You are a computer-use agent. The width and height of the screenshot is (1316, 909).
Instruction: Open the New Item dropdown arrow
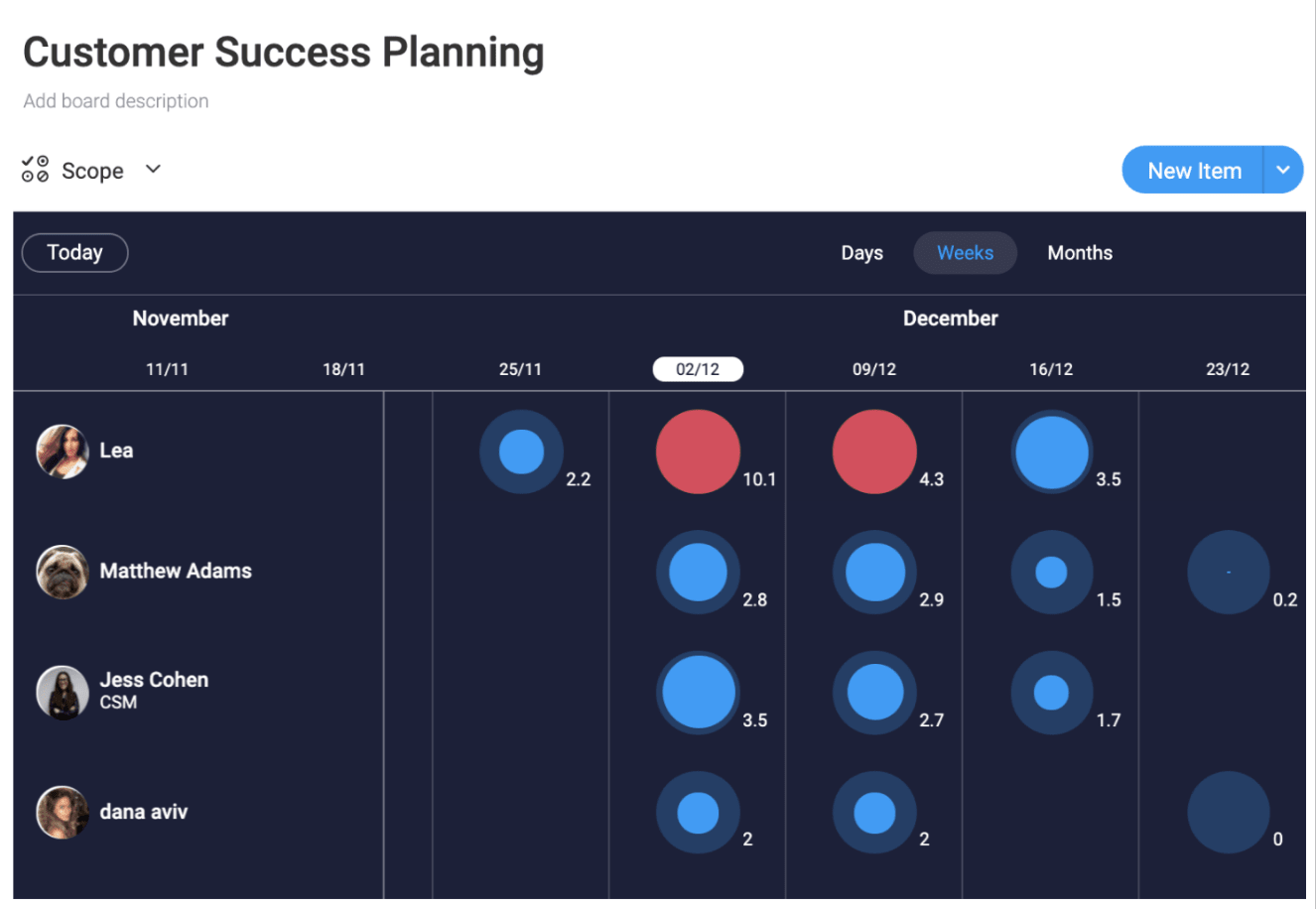click(1282, 170)
